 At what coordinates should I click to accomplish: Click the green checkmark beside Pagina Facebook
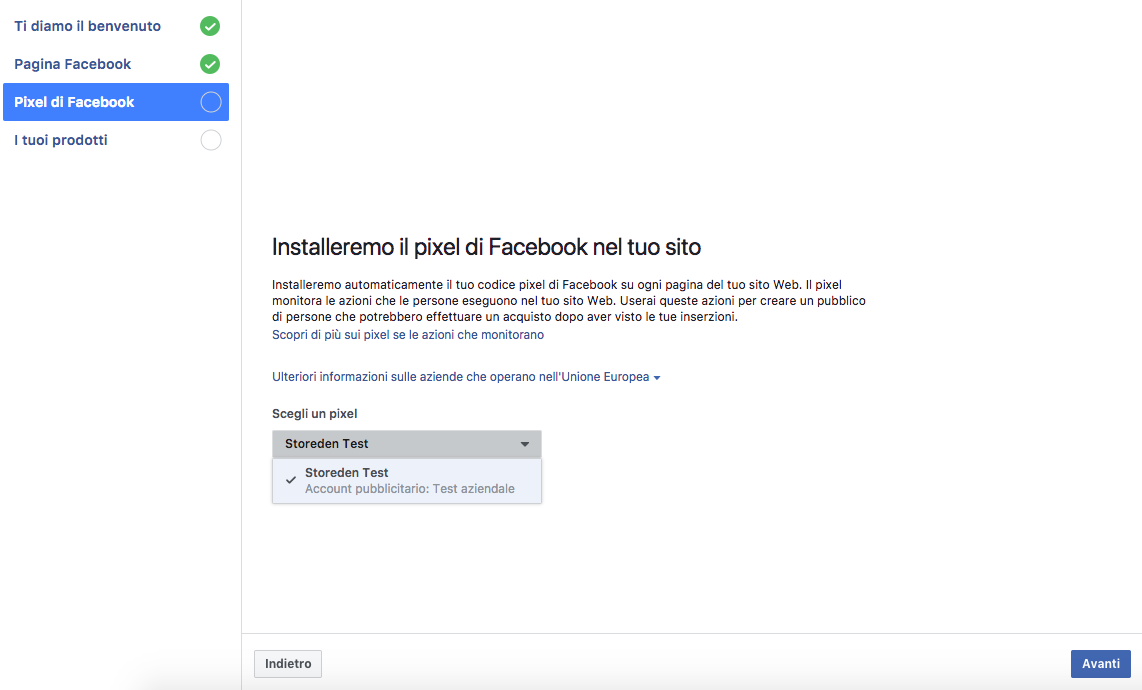point(210,64)
